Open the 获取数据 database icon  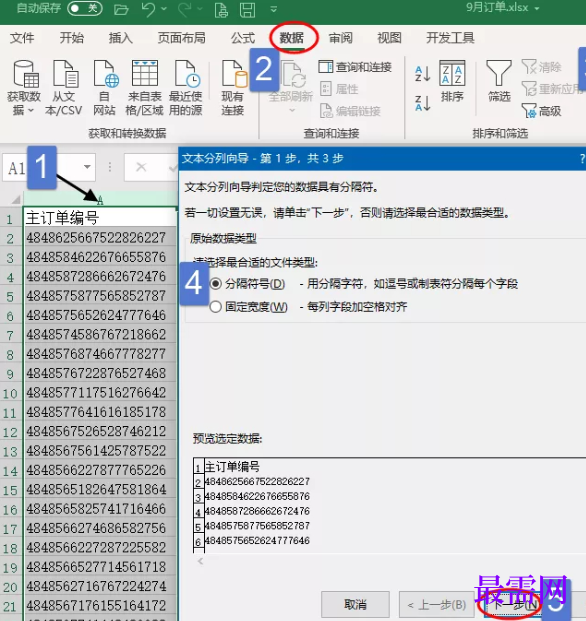click(25, 74)
